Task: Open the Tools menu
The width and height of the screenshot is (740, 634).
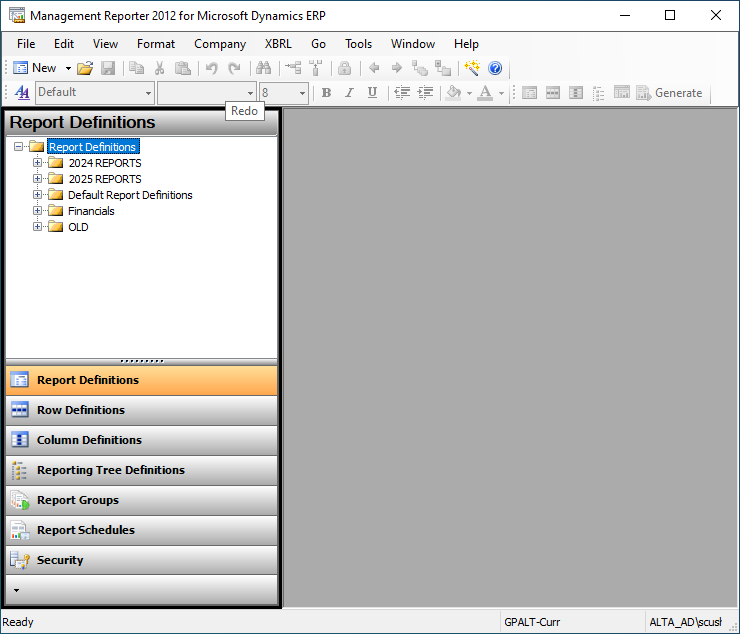Action: click(x=358, y=44)
